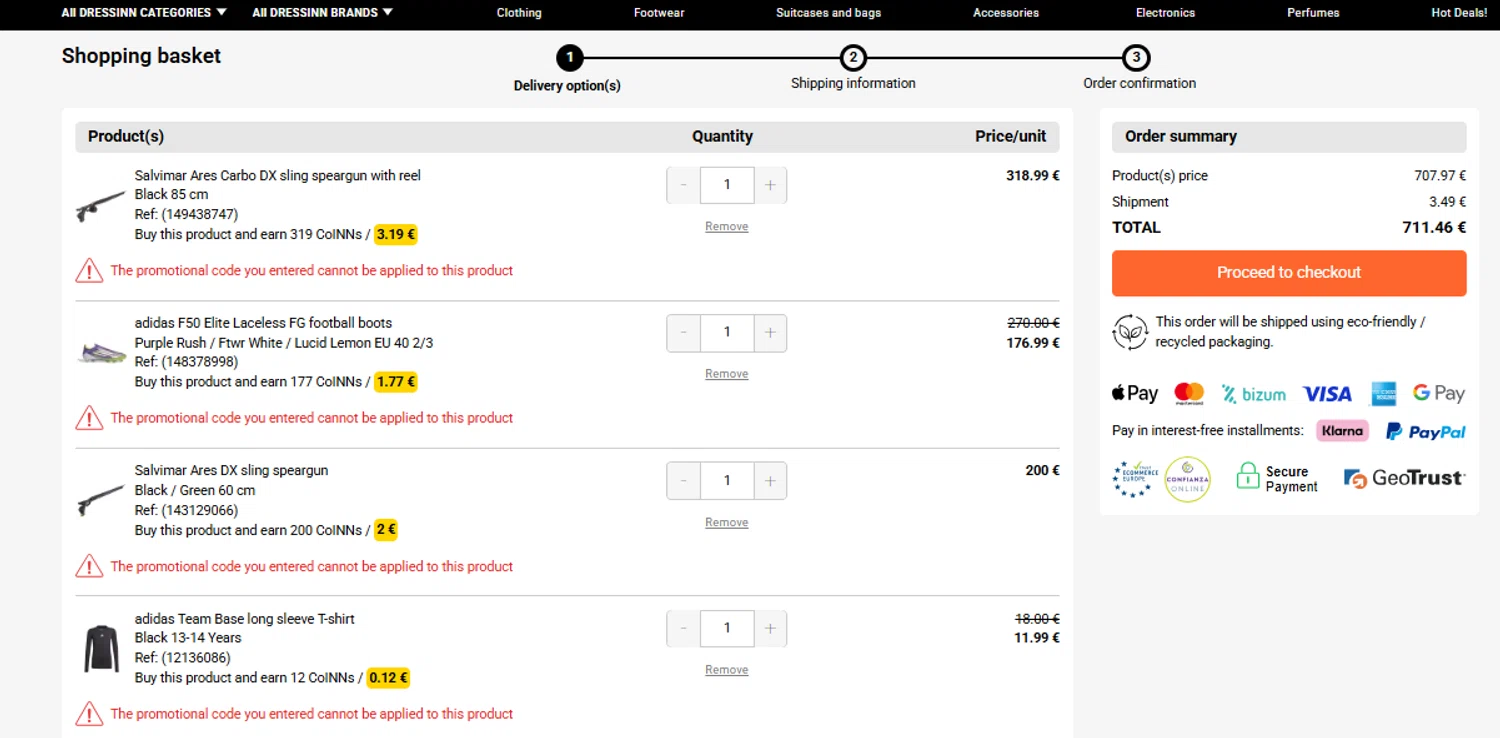Click the GeoTrust logo
This screenshot has width=1500, height=738.
coord(1405,478)
